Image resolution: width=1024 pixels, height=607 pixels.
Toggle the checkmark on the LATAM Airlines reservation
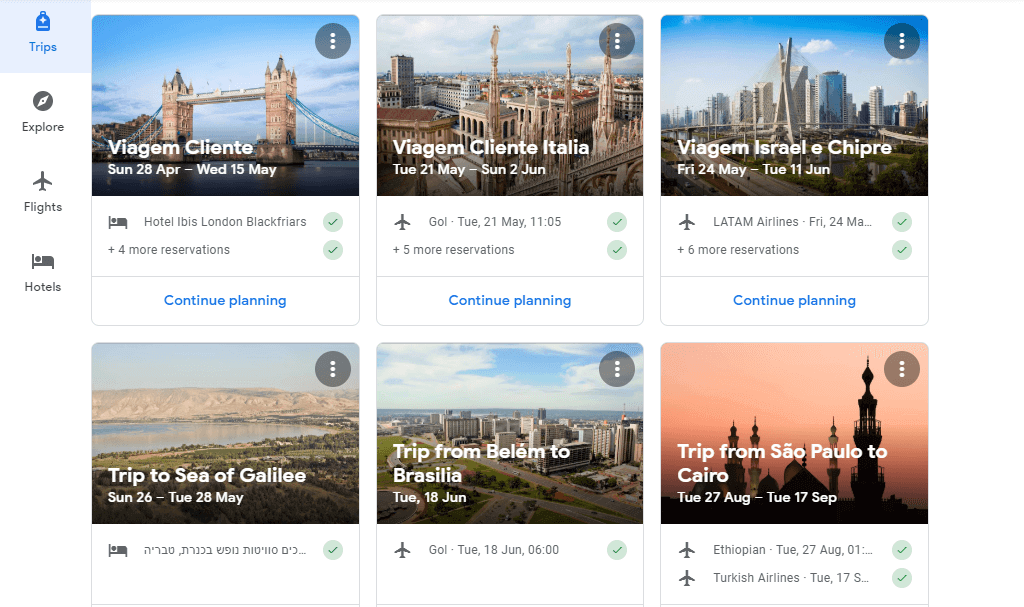901,222
